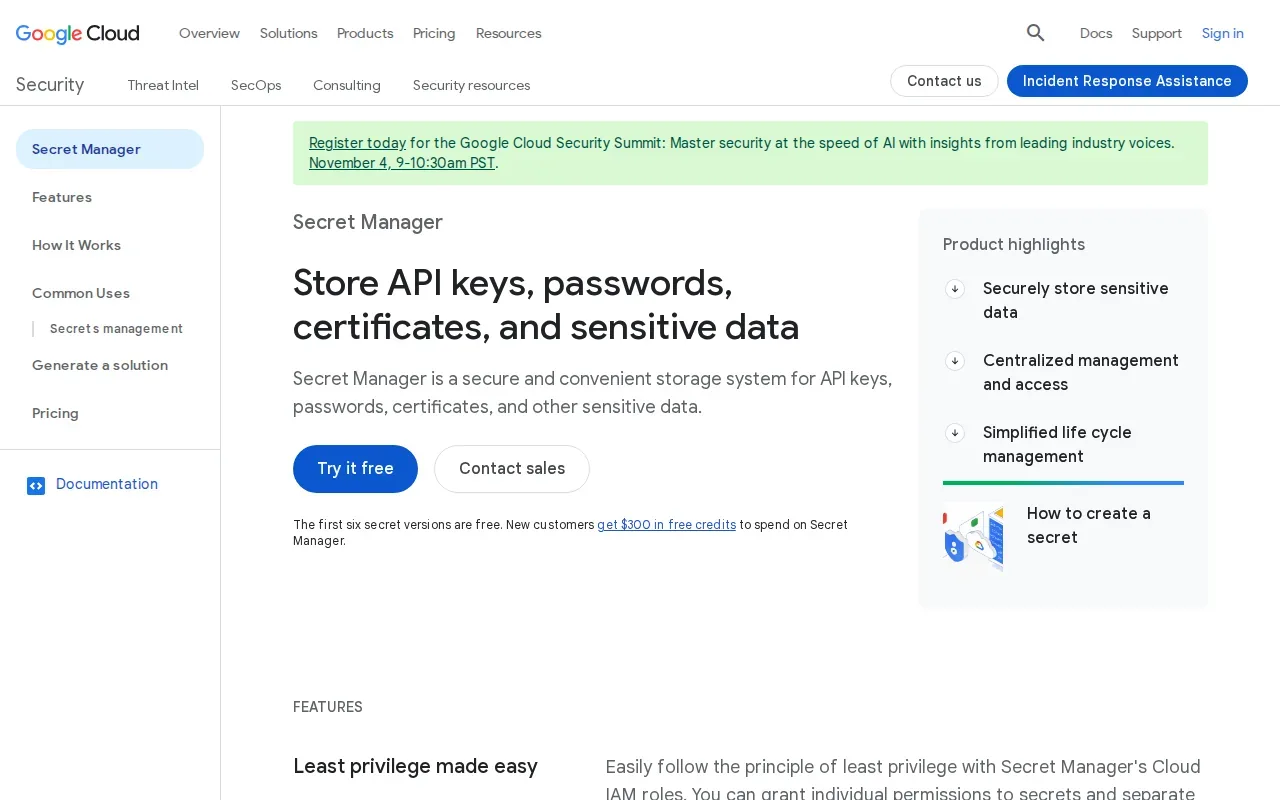Open the Resources menu
Screen dimensions: 1280x800
point(508,33)
